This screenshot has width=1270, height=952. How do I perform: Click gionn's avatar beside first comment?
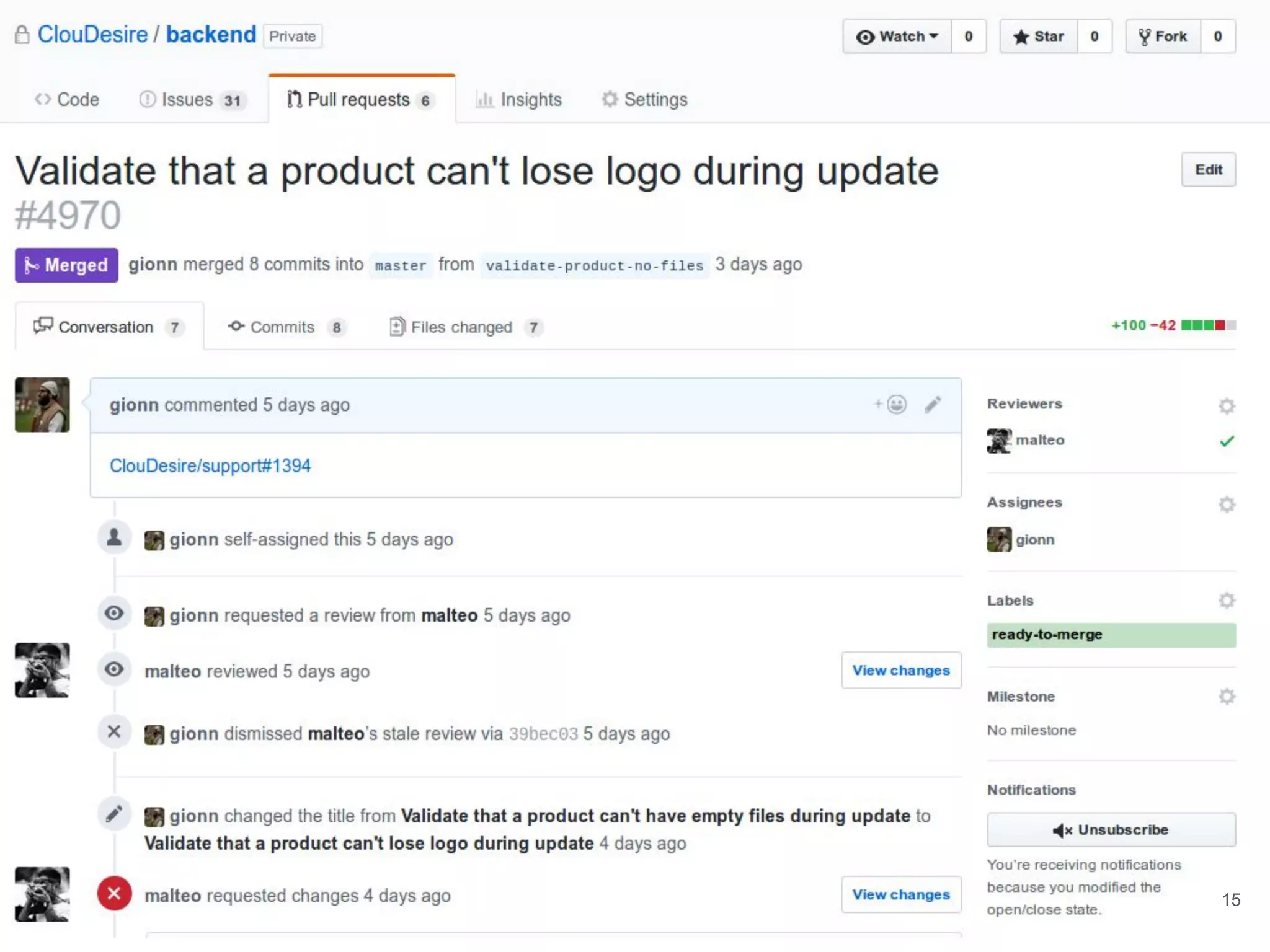[42, 405]
